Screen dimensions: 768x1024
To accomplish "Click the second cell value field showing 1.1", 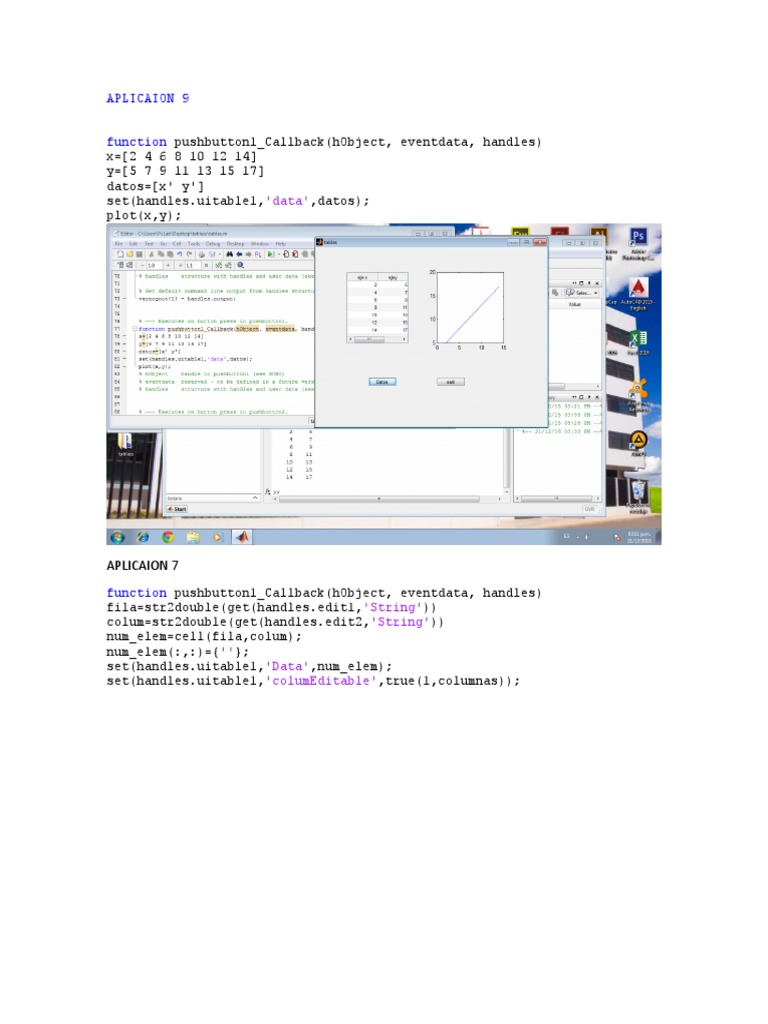I will (193, 265).
